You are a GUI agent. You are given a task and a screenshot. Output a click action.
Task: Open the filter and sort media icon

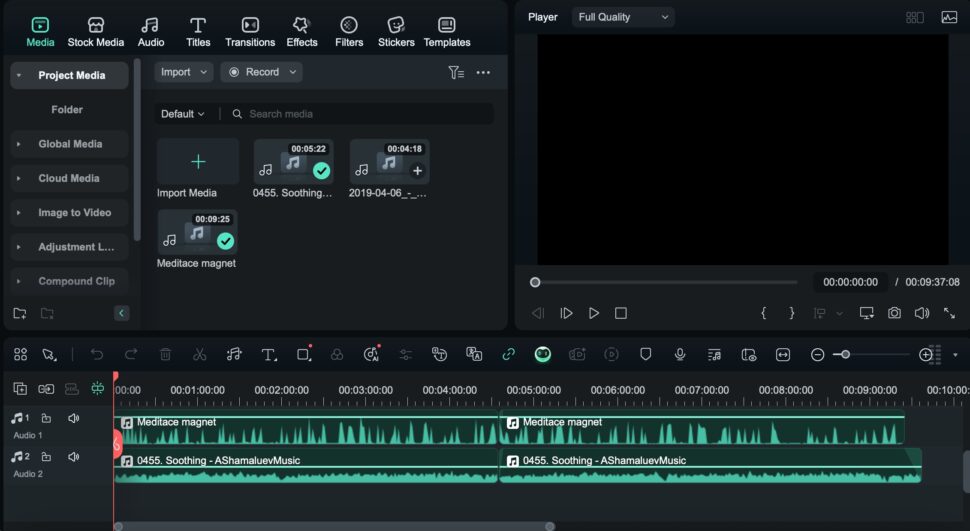click(456, 72)
